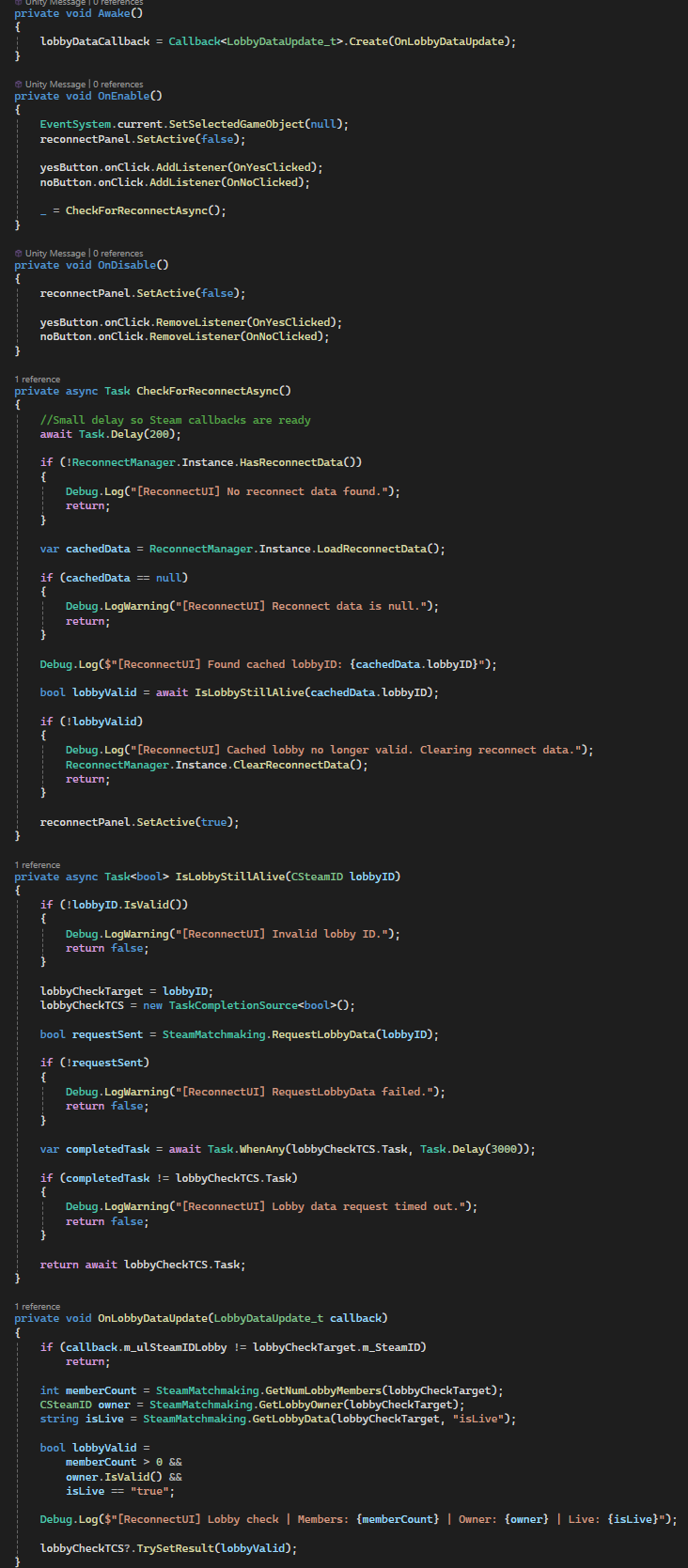This screenshot has height=1568, width=688.
Task: Click 'OnNoClicked' inside the RemoveListener call
Action: pos(281,336)
